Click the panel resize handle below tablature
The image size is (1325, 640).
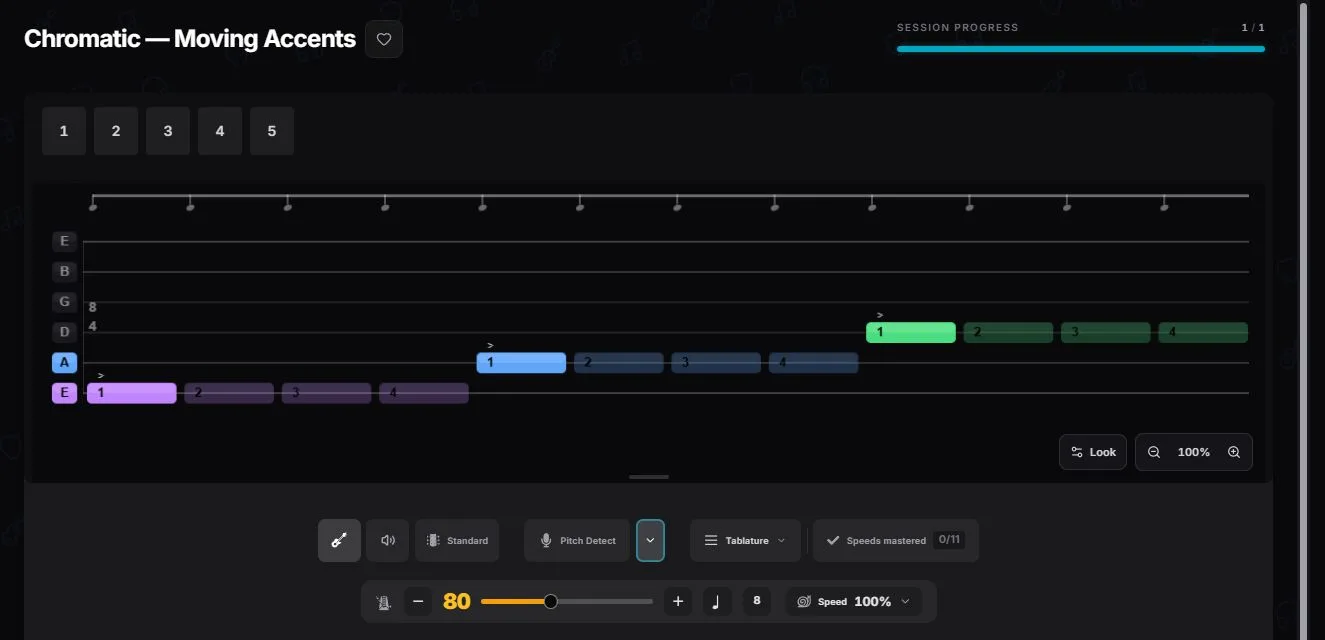[x=649, y=477]
